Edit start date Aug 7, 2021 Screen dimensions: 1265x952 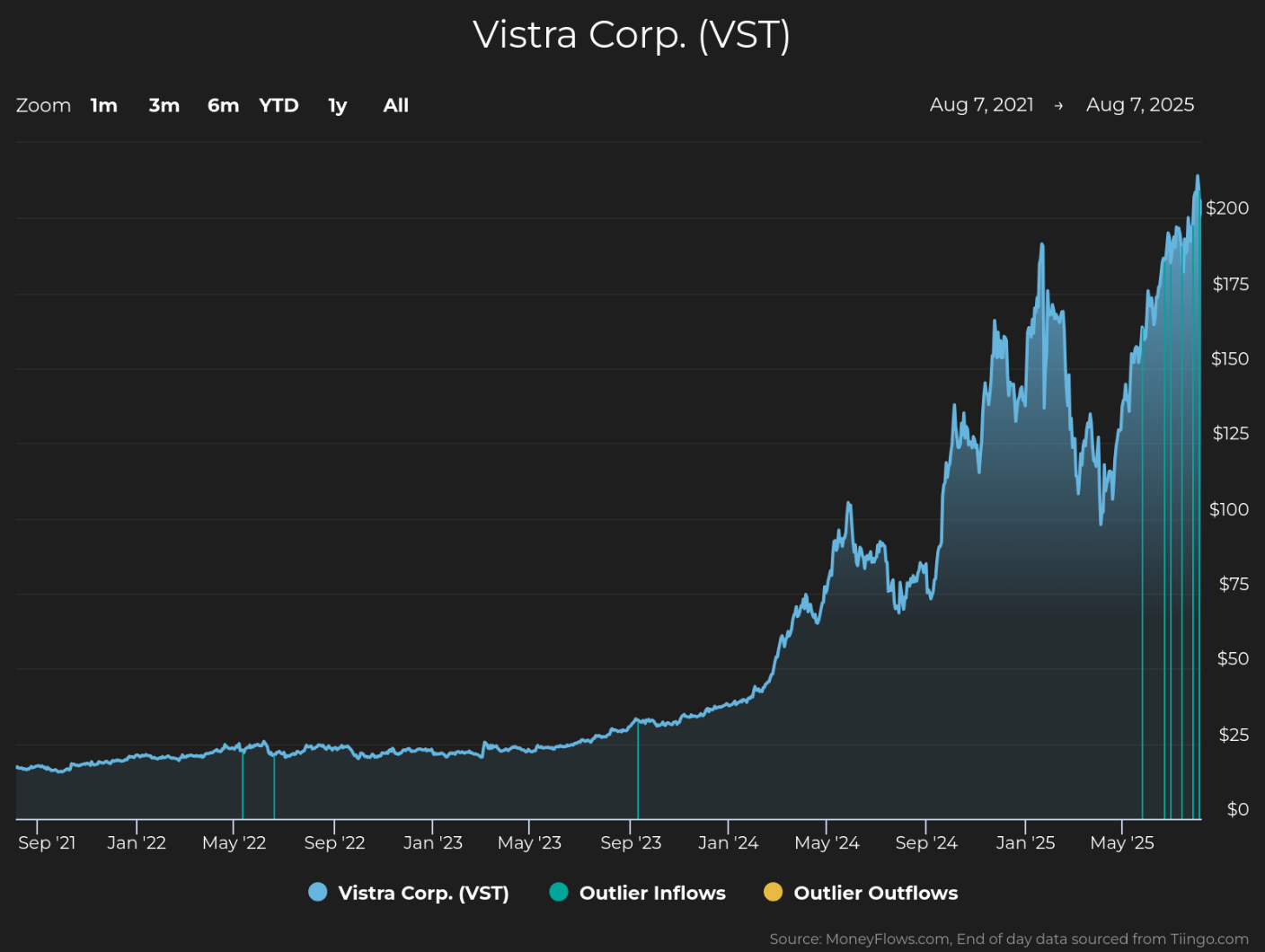(982, 105)
